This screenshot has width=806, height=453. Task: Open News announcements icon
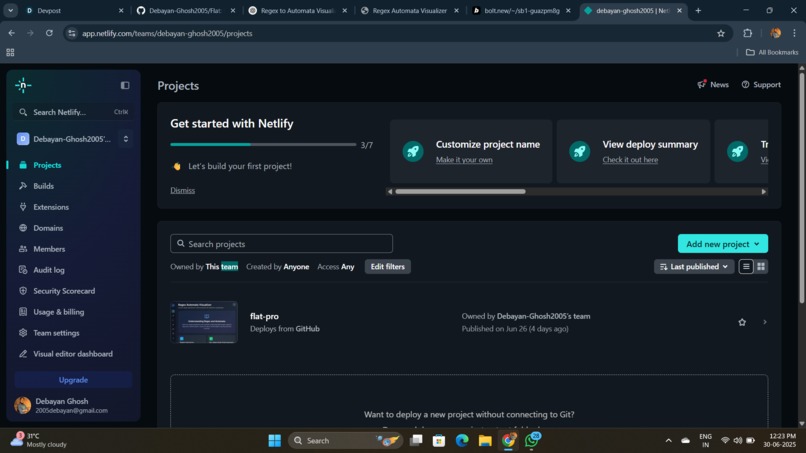[702, 84]
